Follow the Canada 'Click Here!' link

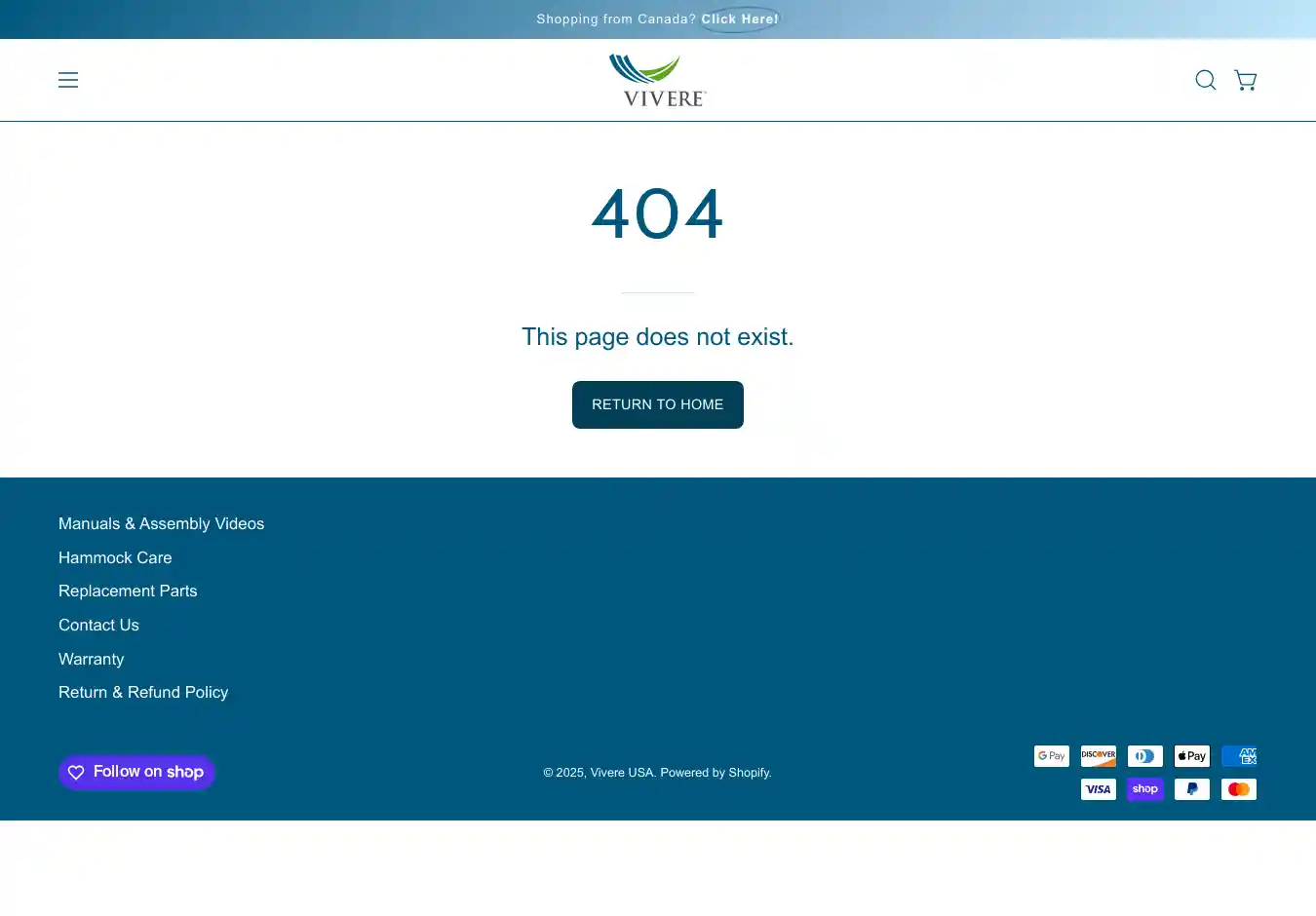click(739, 19)
